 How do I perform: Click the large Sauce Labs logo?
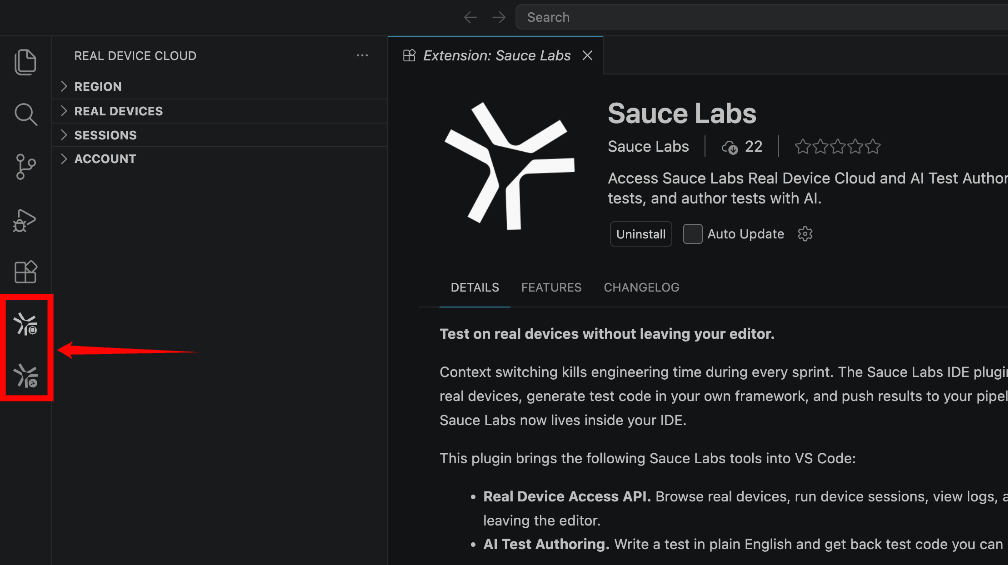510,166
